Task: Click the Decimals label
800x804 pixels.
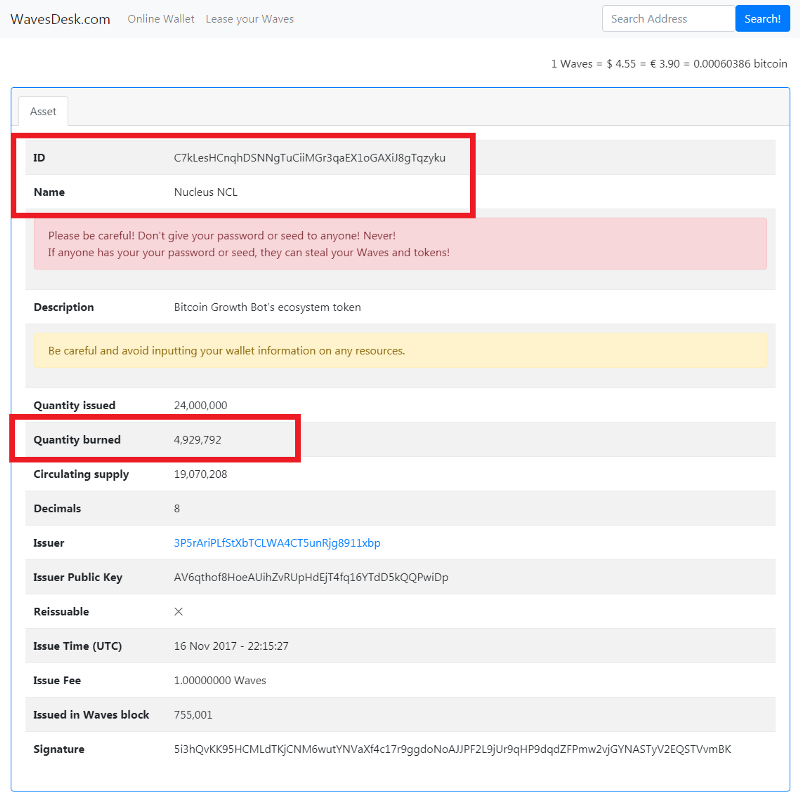Action: click(x=57, y=509)
